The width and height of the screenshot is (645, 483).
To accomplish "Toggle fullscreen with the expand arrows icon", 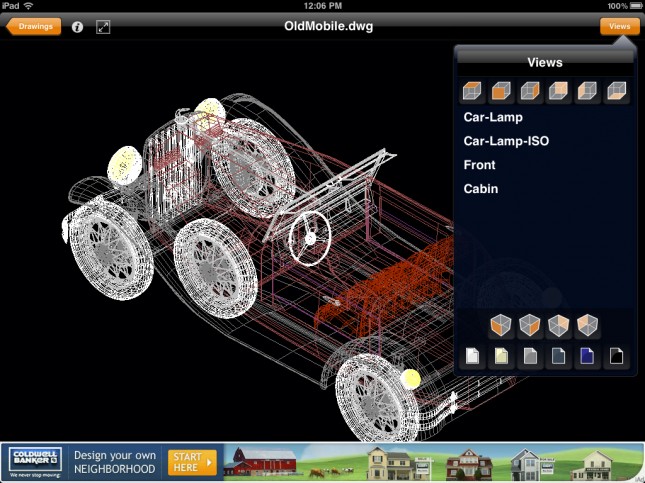I will (x=103, y=27).
